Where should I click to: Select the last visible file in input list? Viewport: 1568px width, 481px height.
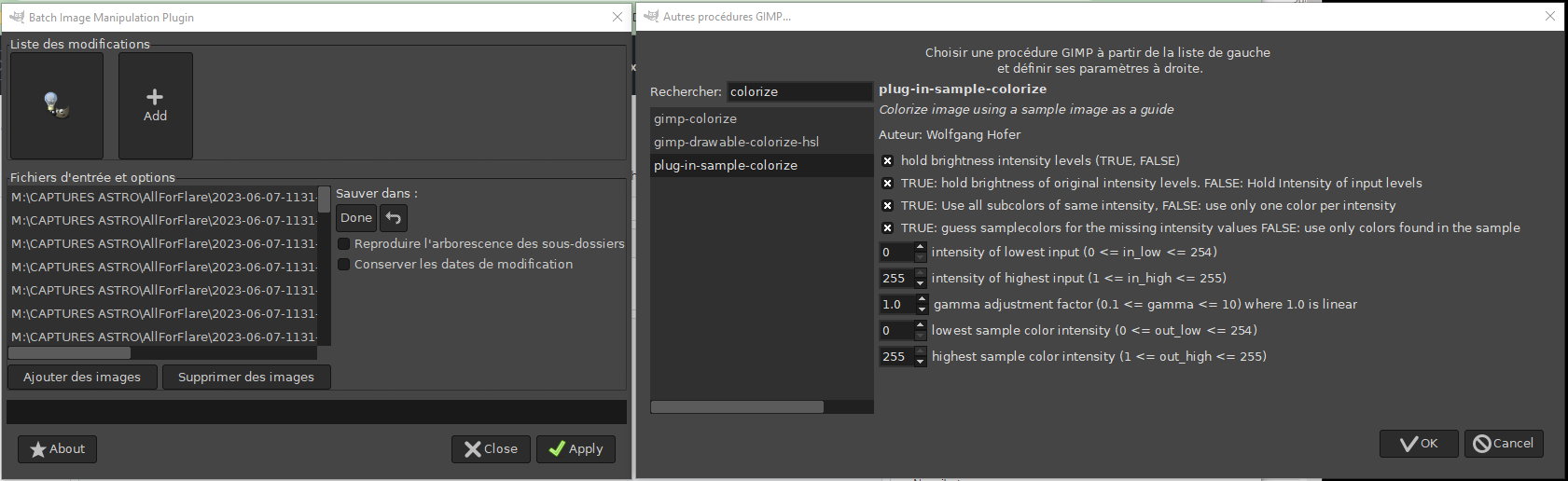point(163,337)
